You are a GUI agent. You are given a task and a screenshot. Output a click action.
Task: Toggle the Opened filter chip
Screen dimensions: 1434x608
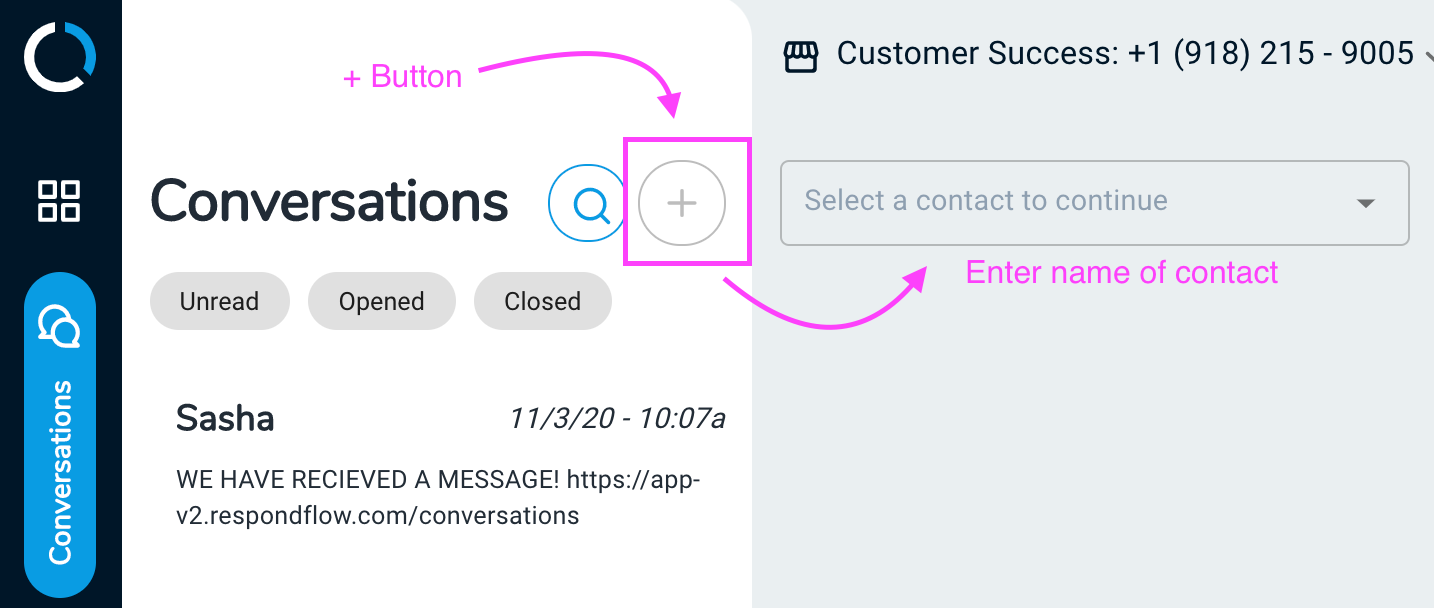(x=381, y=301)
